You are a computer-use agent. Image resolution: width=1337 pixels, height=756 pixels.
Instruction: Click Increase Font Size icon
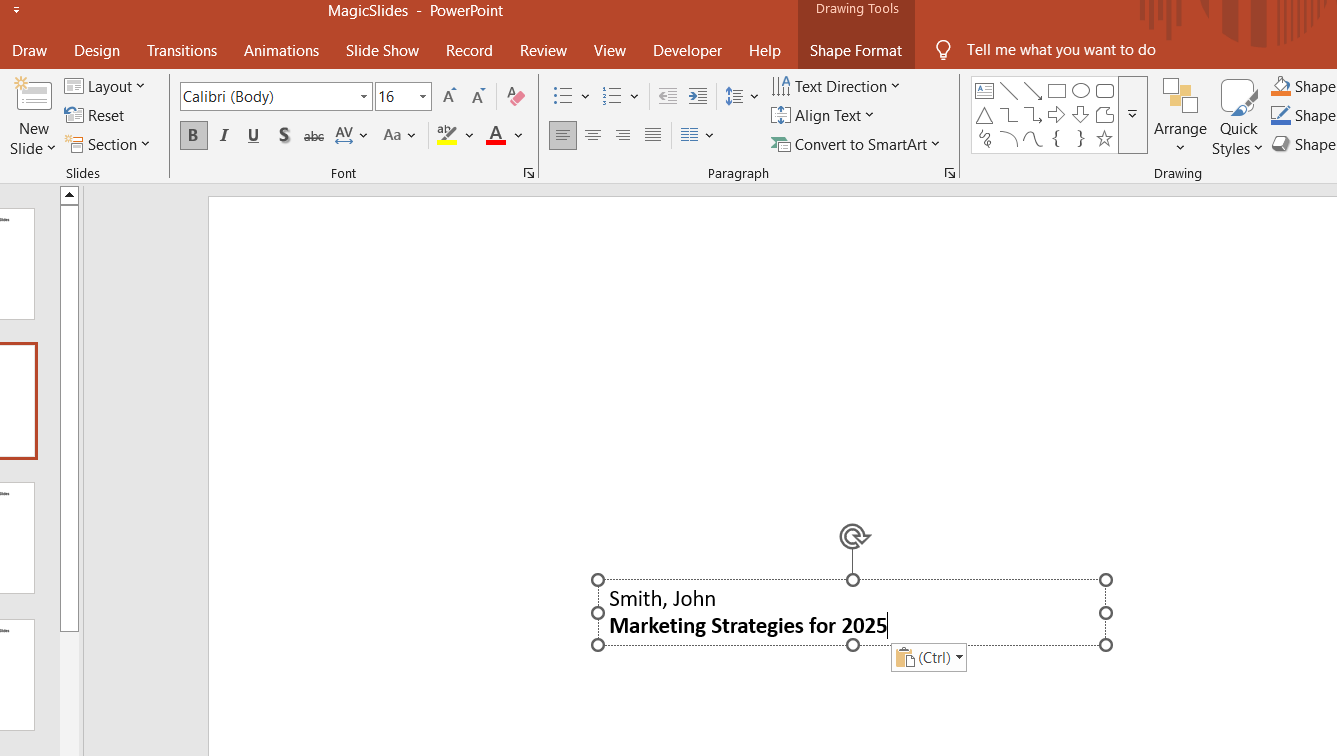[x=449, y=96]
